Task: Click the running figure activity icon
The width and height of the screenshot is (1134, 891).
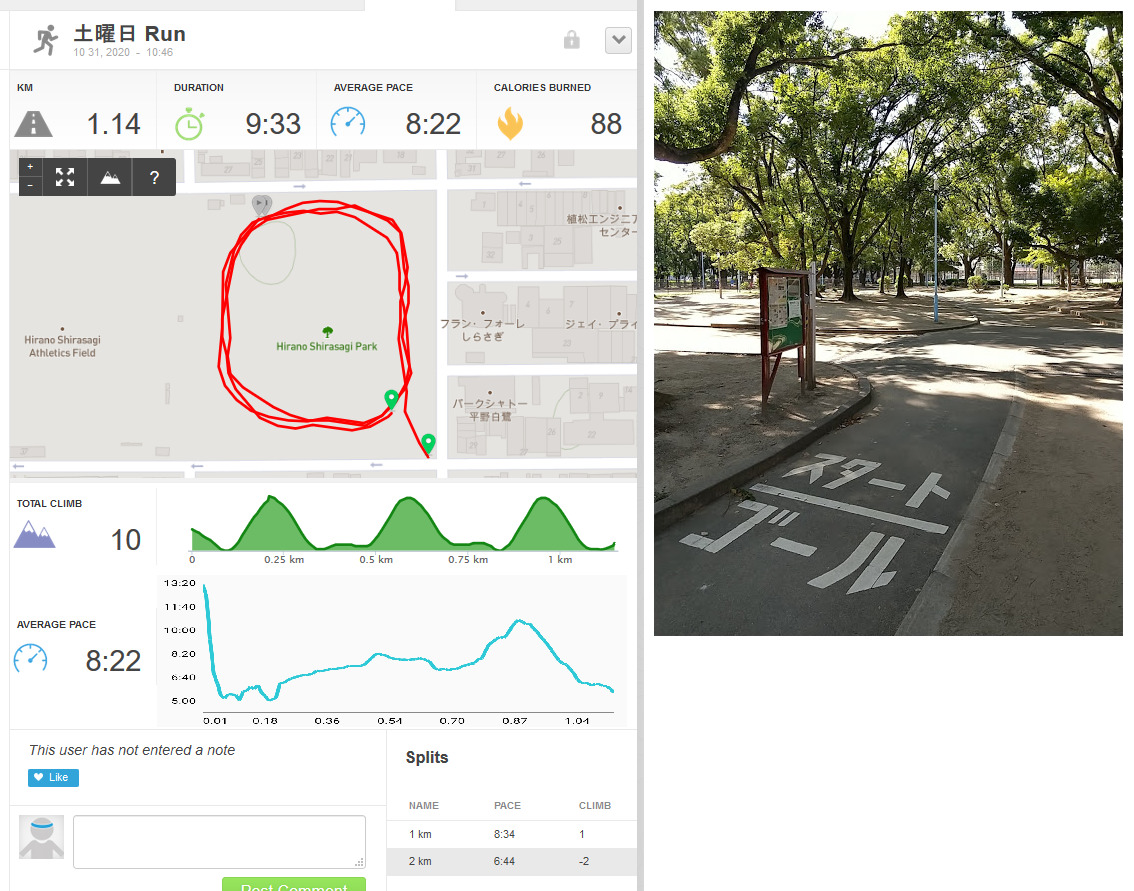Action: coord(46,40)
